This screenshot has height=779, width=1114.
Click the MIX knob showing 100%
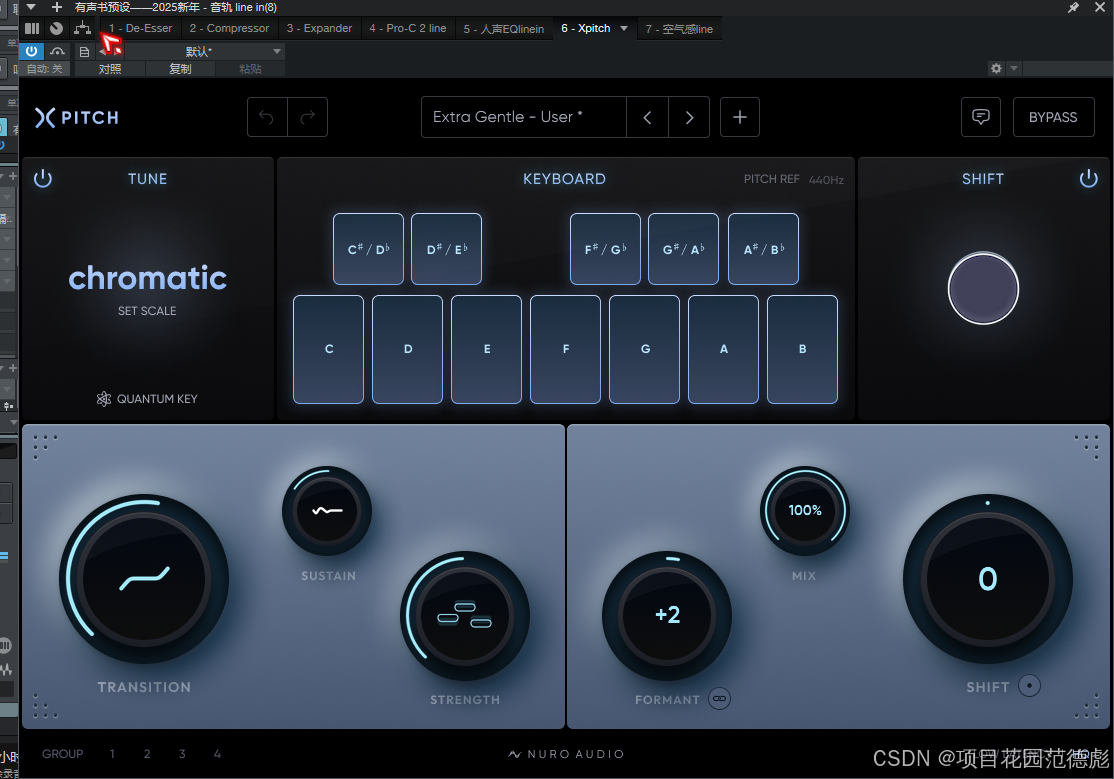[x=804, y=511]
